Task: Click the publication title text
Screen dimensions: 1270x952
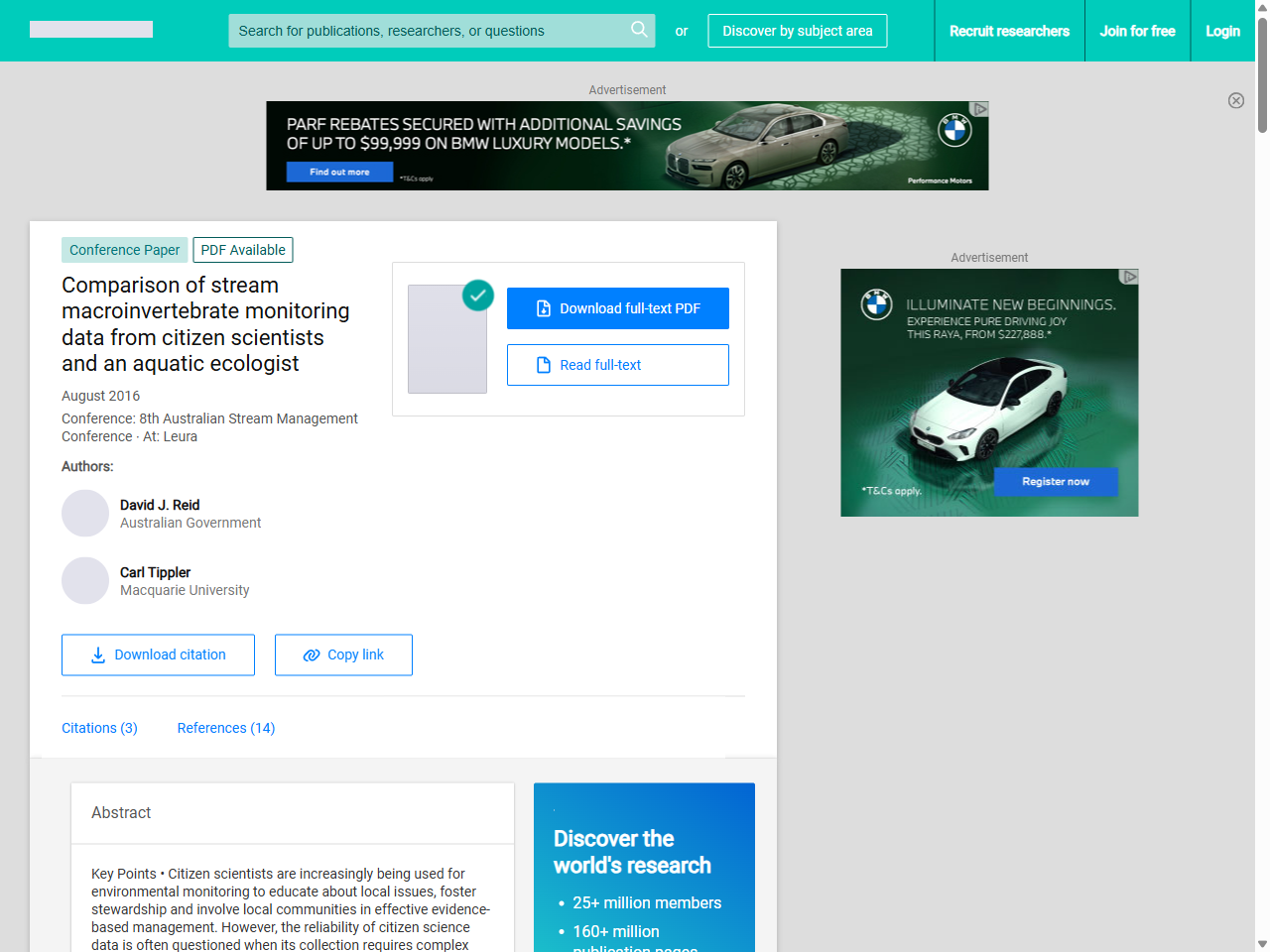Action: coord(205,324)
